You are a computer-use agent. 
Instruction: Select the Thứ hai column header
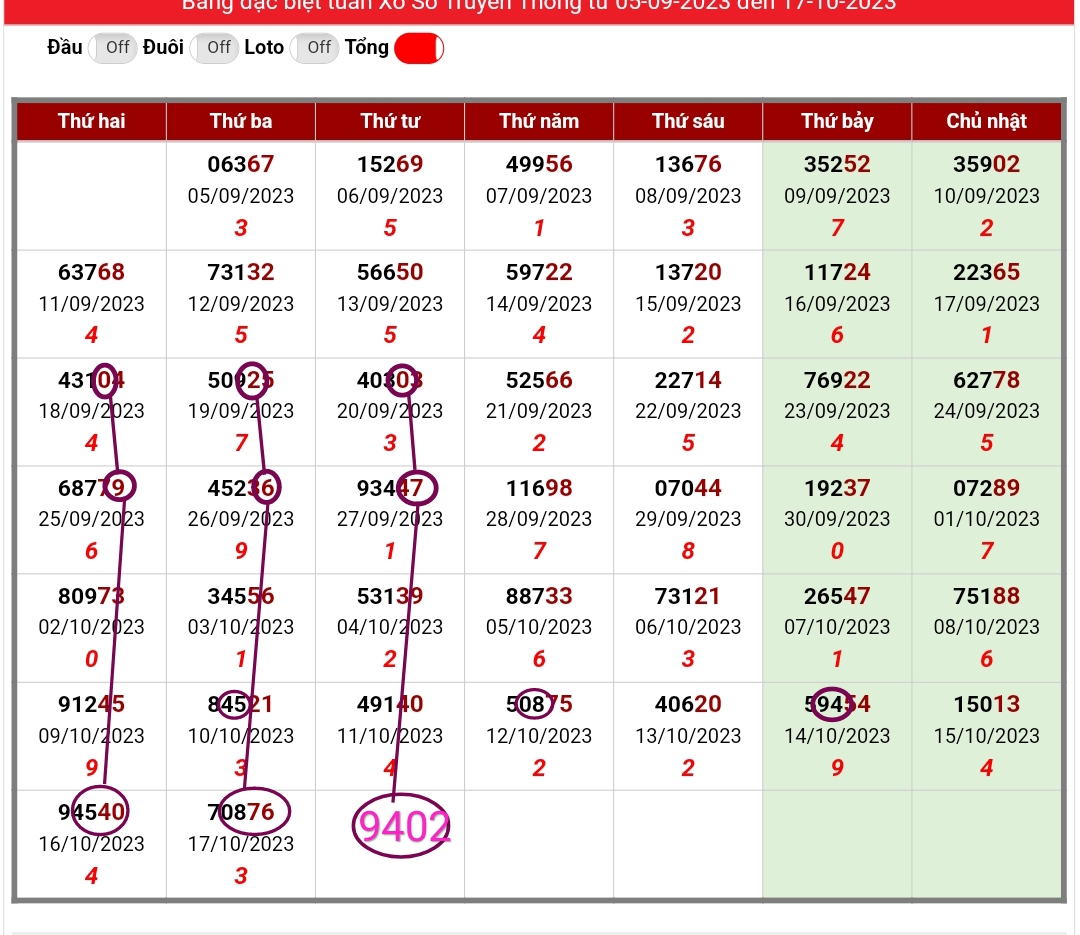point(92,121)
